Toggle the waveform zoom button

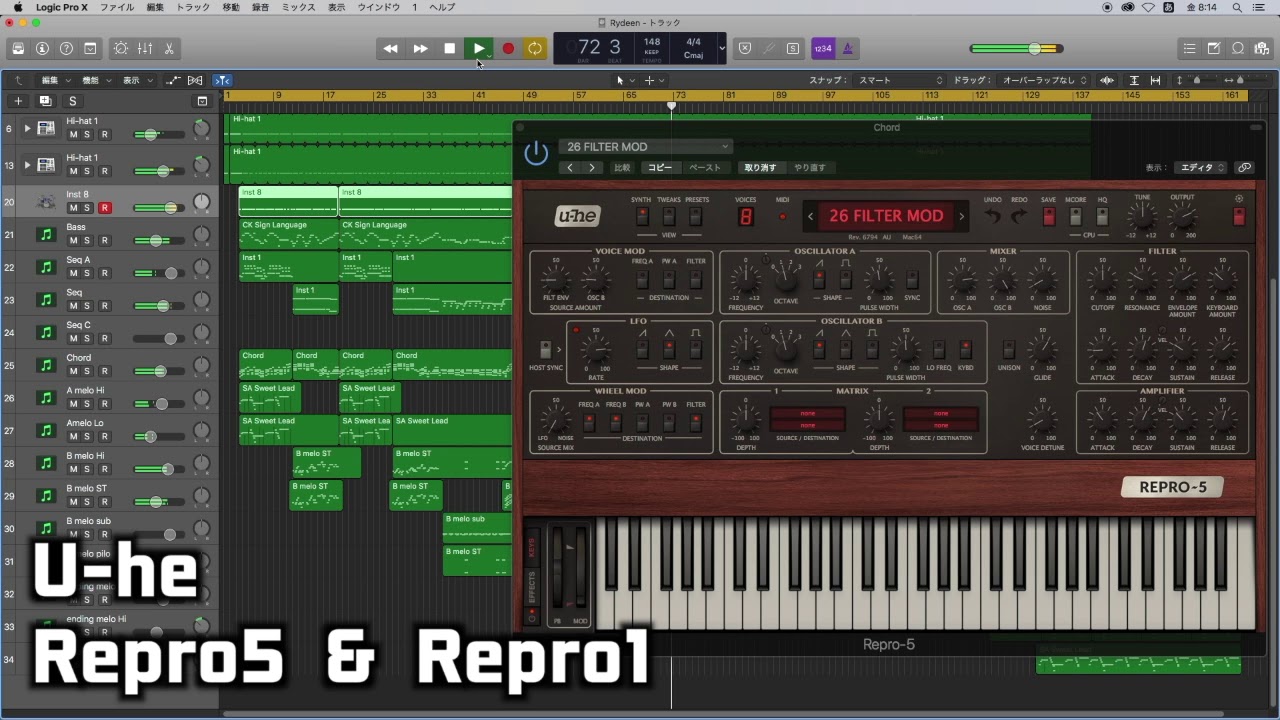pos(1107,80)
